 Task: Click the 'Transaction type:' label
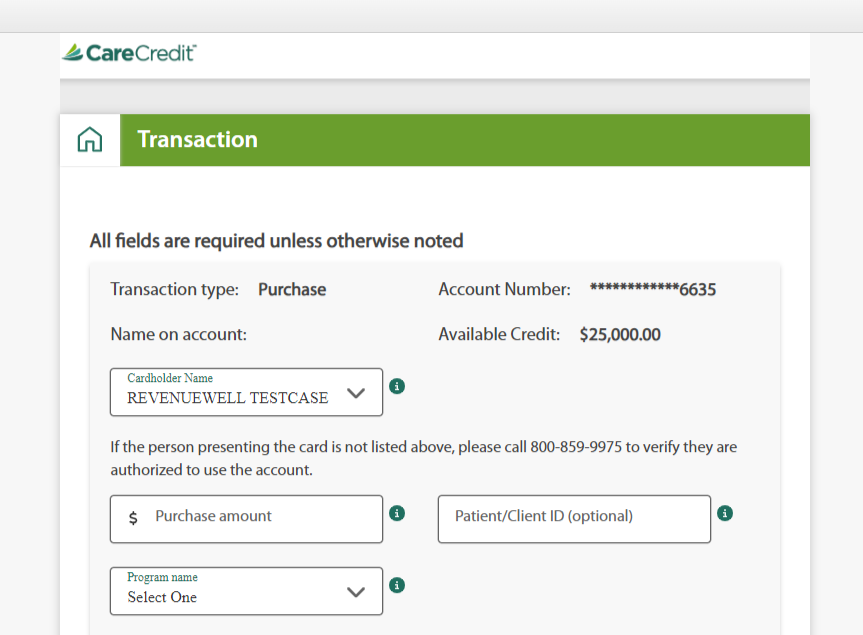click(174, 289)
